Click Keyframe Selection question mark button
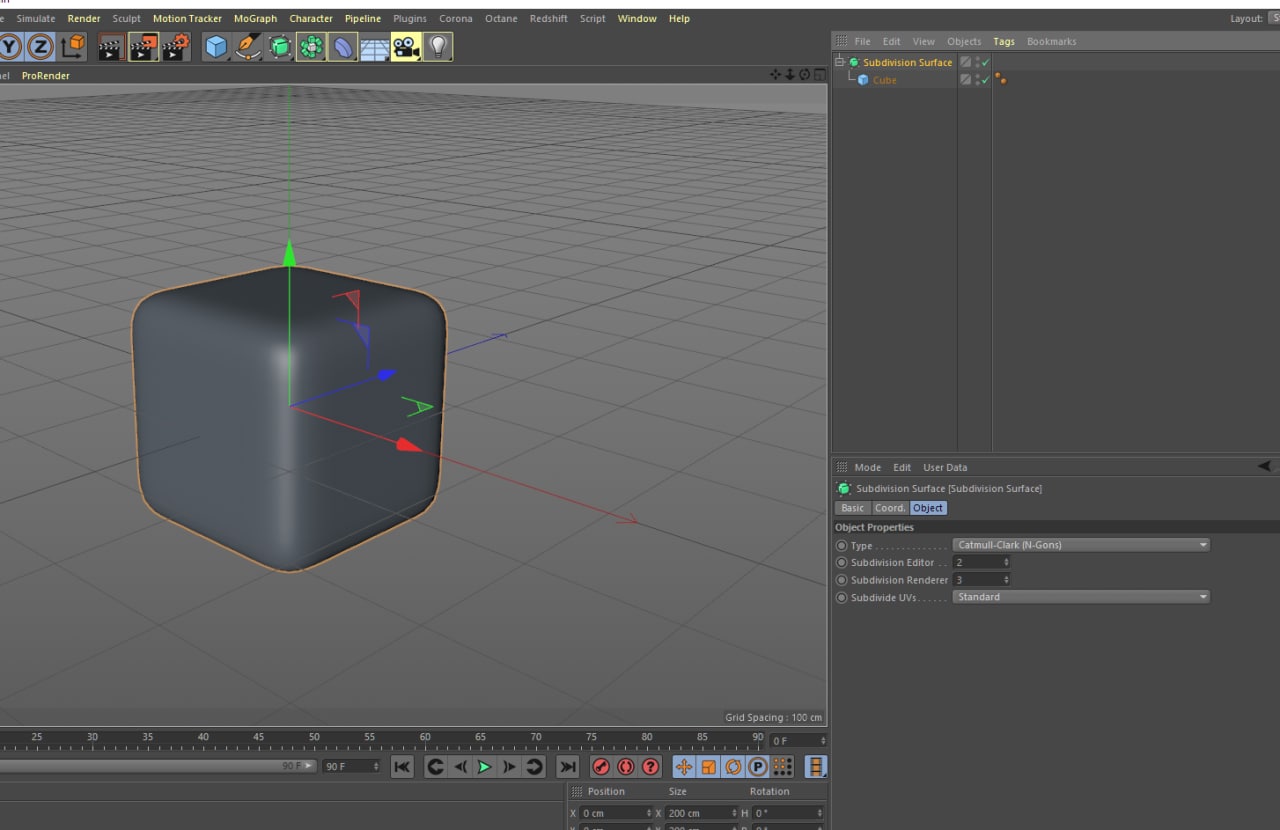1280x830 pixels. click(x=651, y=767)
